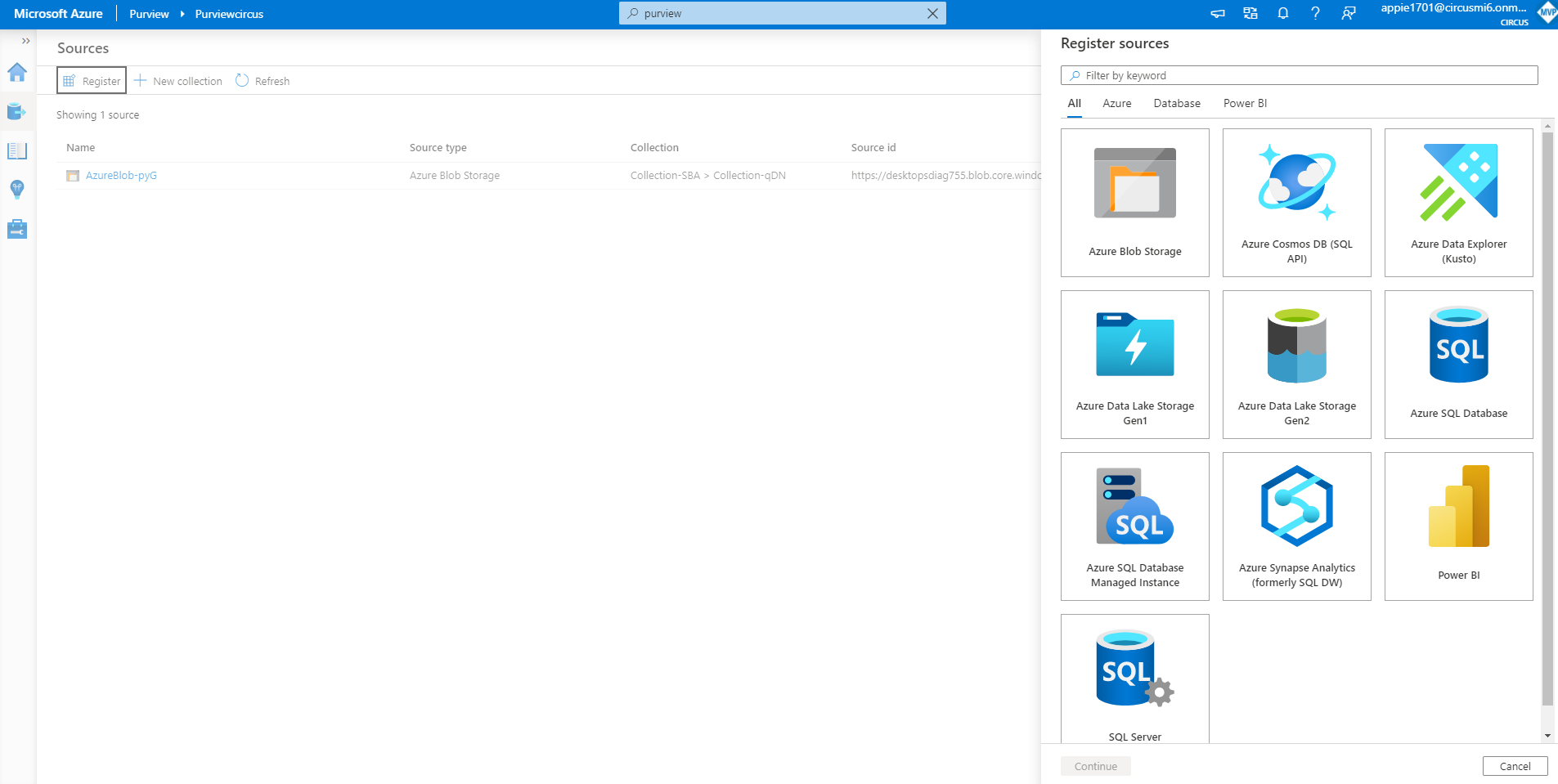Click New collection in the toolbar

tap(178, 81)
